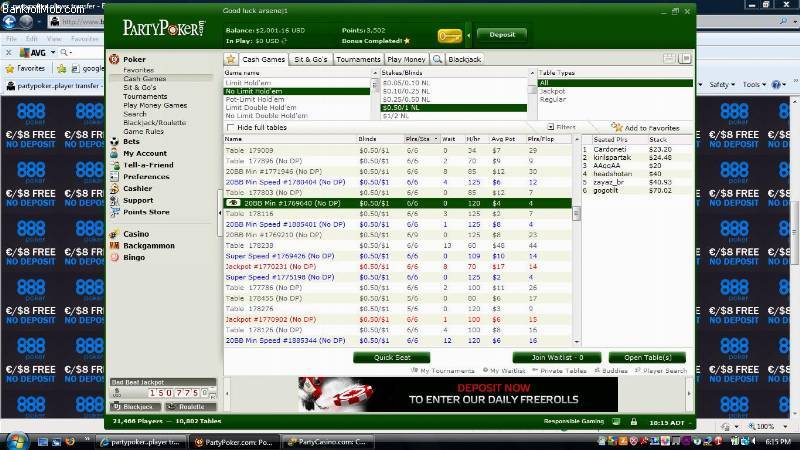Click the Deposit Now freerolls banner
Image resolution: width=800 pixels, height=450 pixels.
(458, 394)
